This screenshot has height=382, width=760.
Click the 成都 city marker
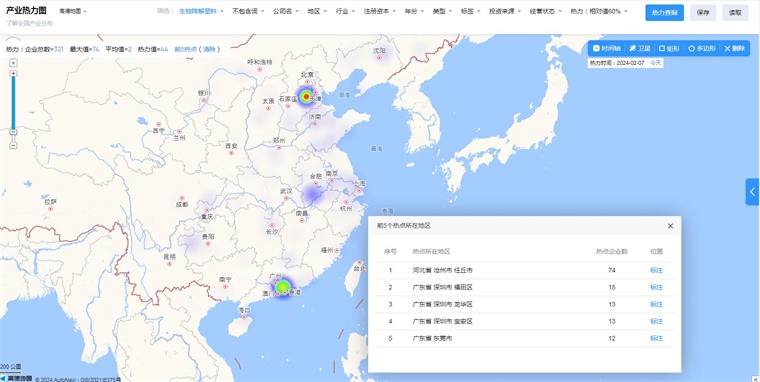[182, 198]
